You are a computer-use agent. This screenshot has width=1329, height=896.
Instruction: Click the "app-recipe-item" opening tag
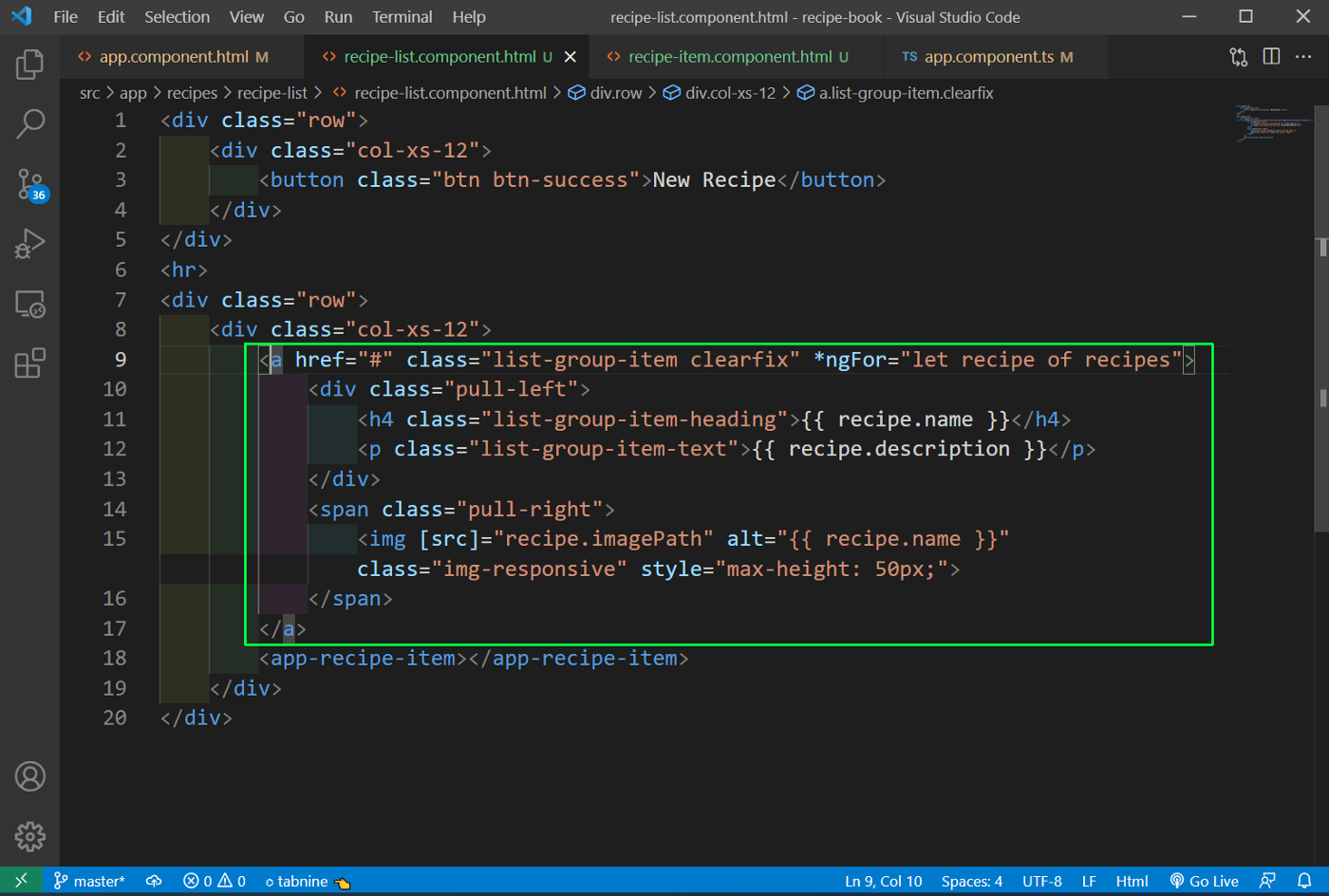363,659
